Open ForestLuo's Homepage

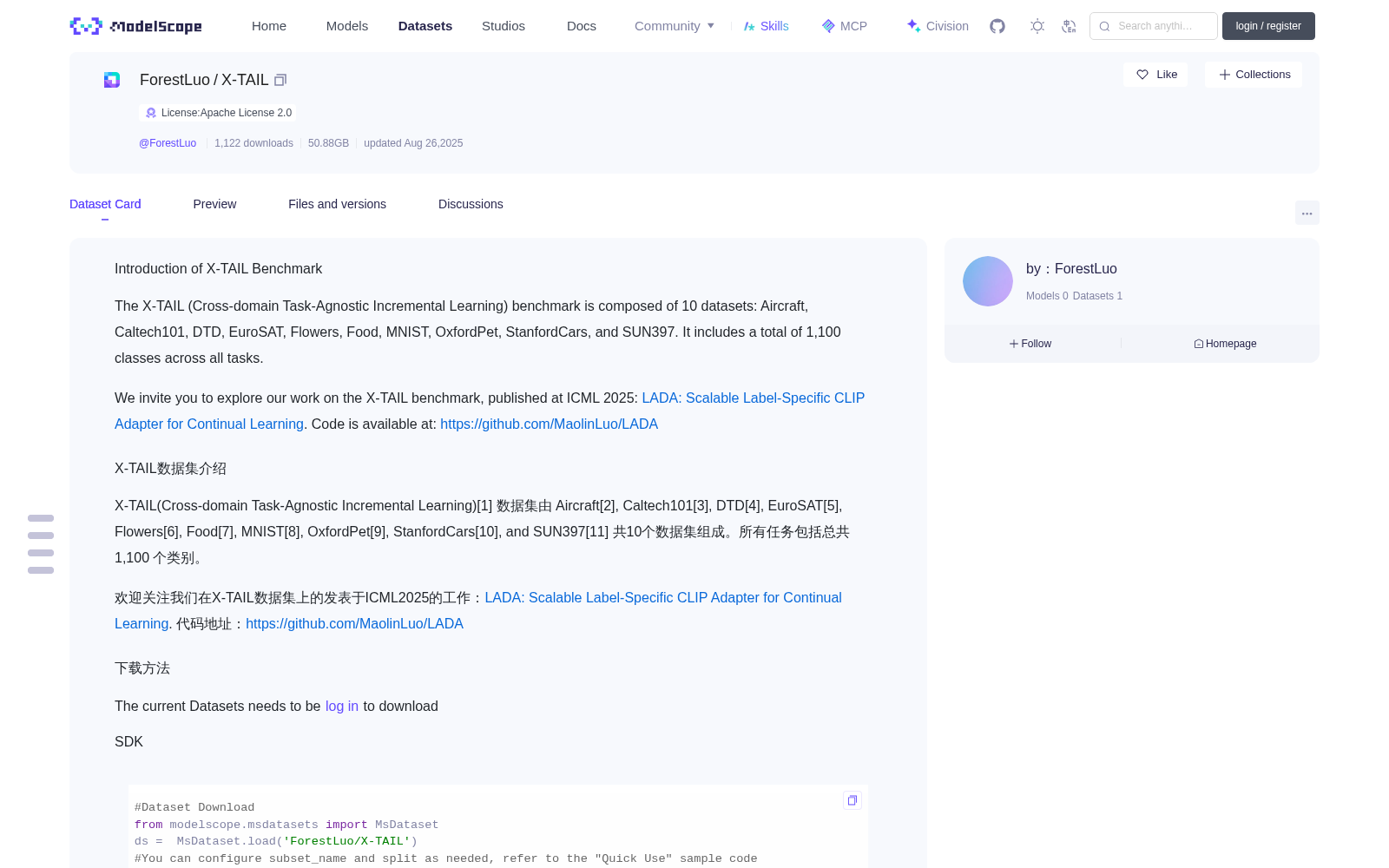(x=1225, y=344)
